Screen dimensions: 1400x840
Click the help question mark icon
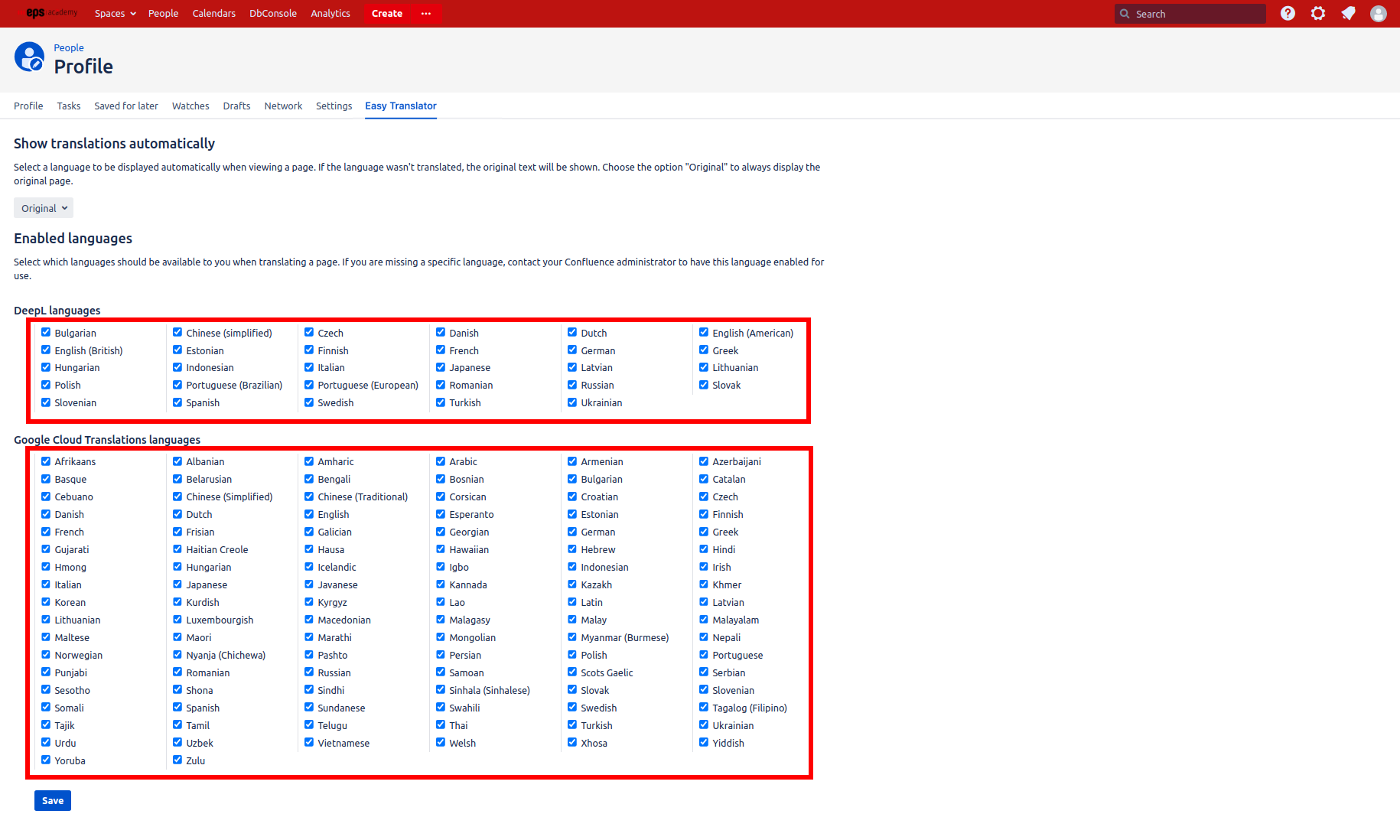(x=1288, y=13)
